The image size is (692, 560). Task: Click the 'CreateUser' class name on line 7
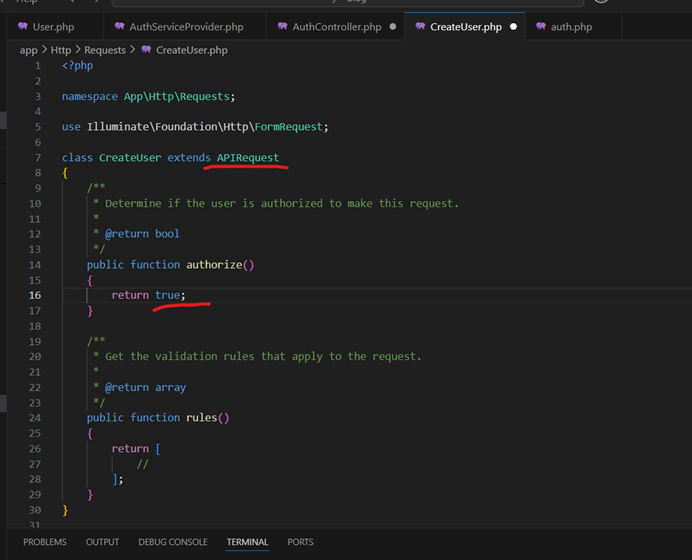(x=130, y=158)
